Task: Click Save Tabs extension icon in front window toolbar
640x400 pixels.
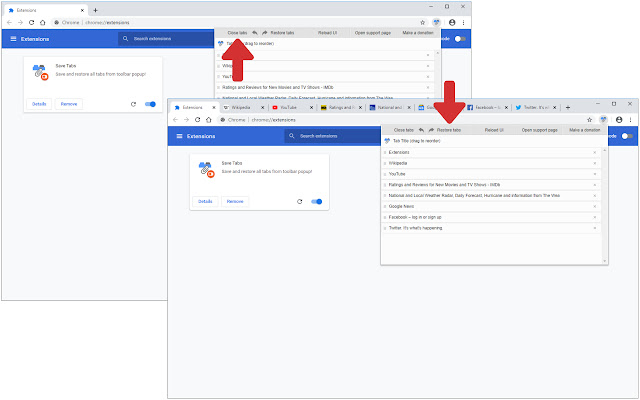Action: point(603,120)
